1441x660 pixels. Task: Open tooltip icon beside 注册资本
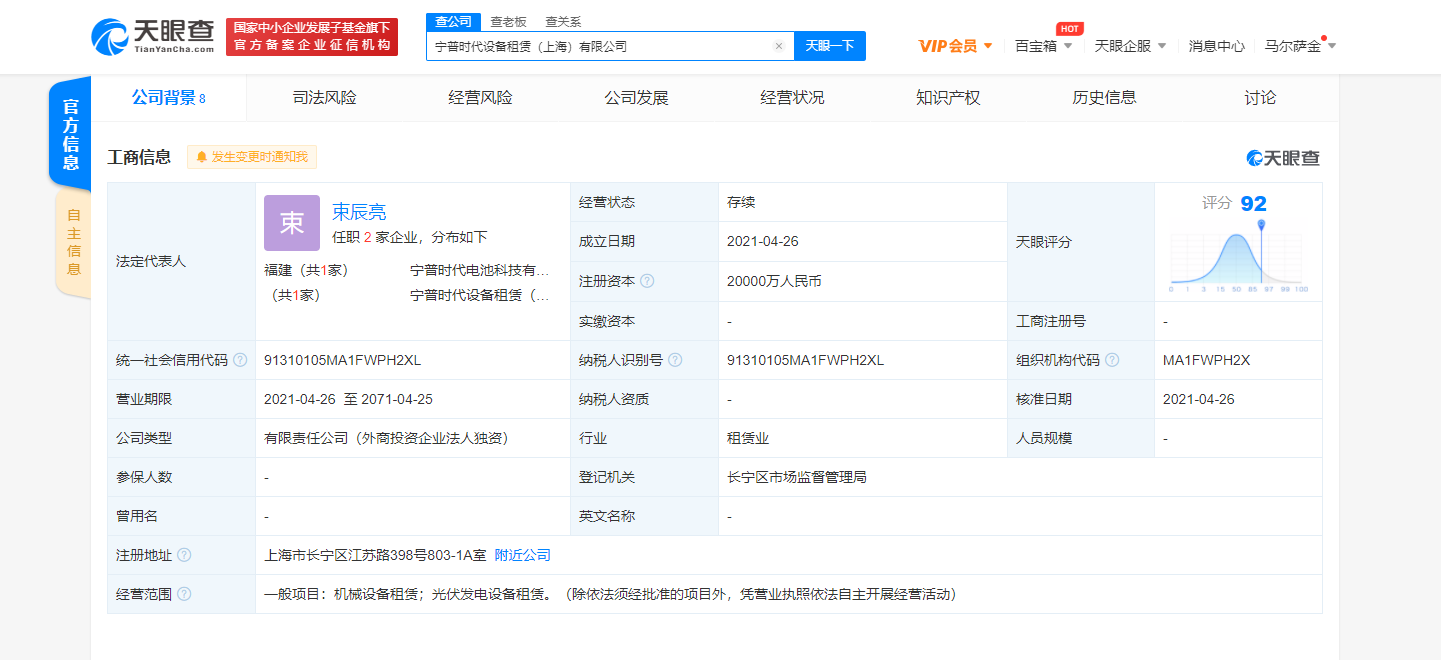648,281
